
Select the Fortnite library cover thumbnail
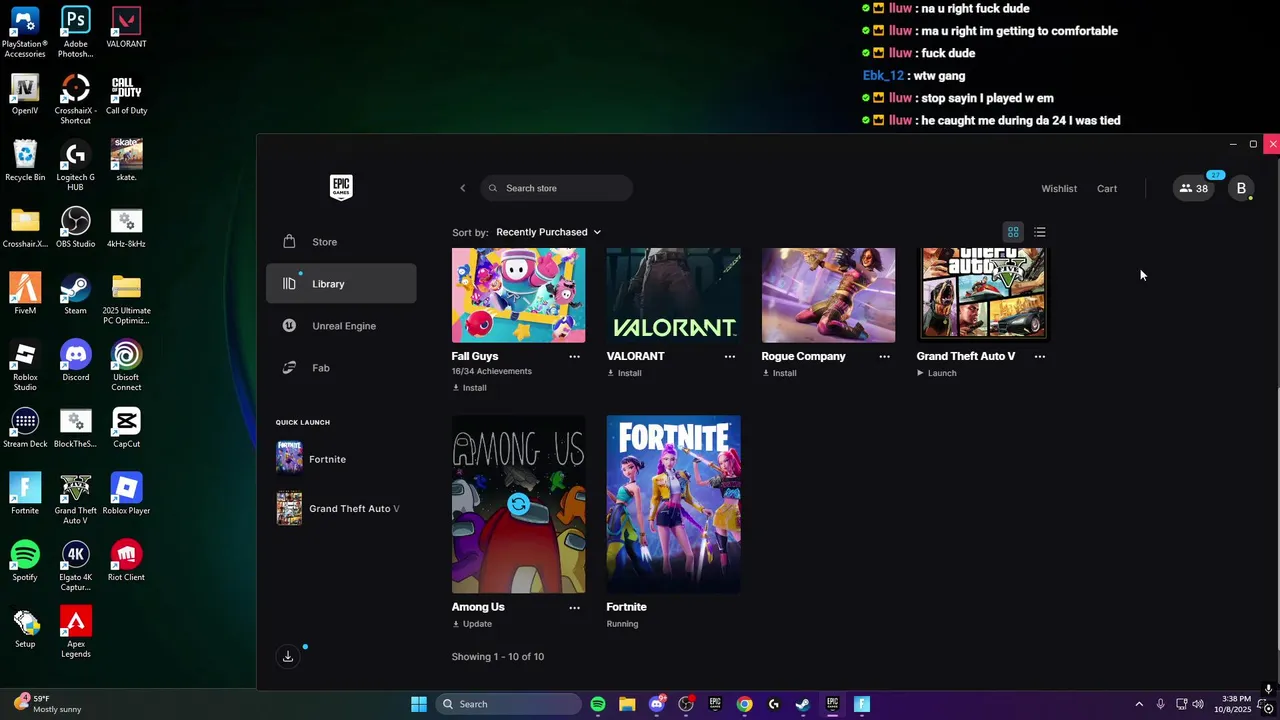coord(673,504)
